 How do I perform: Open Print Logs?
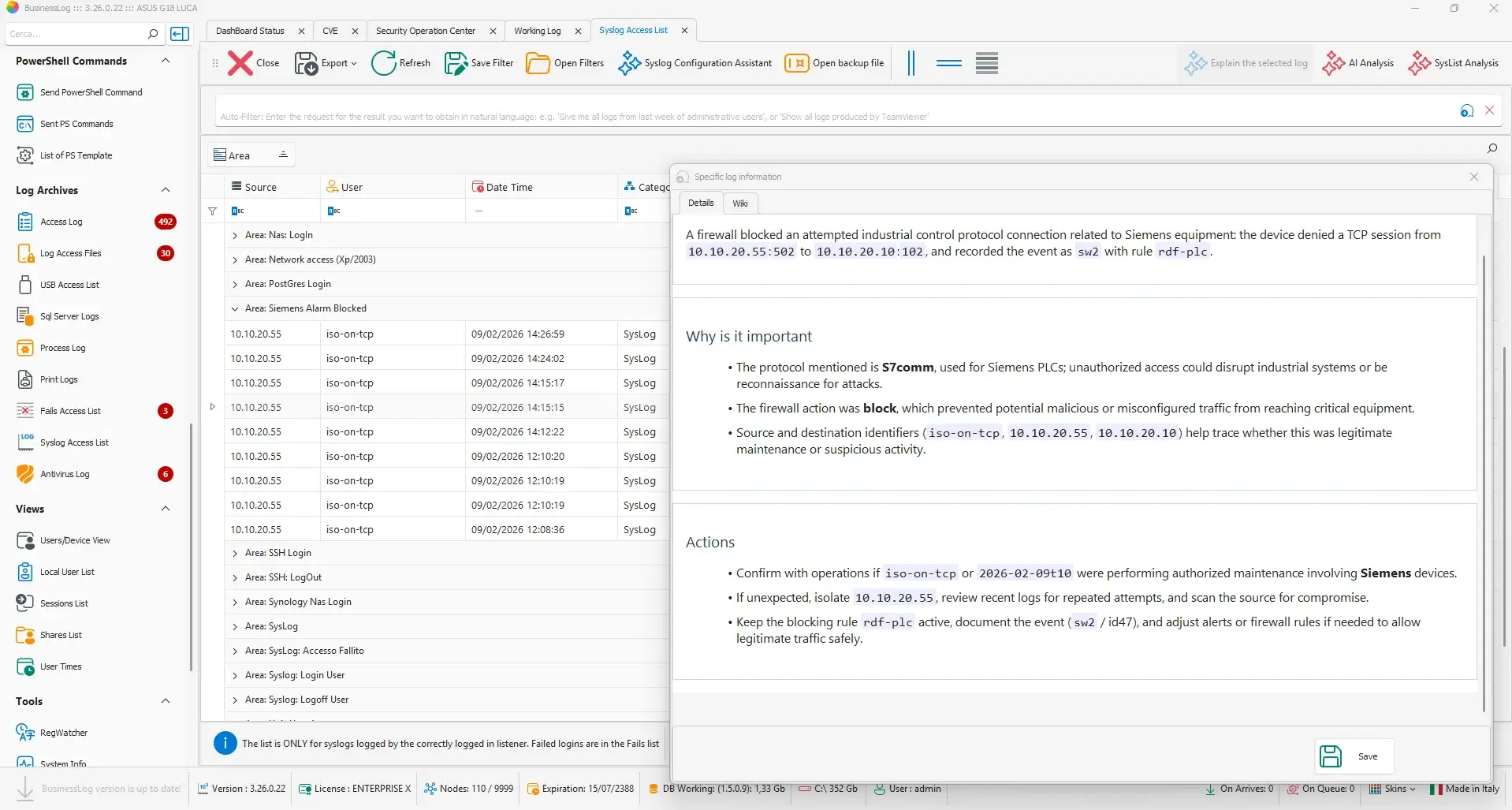pos(47,379)
